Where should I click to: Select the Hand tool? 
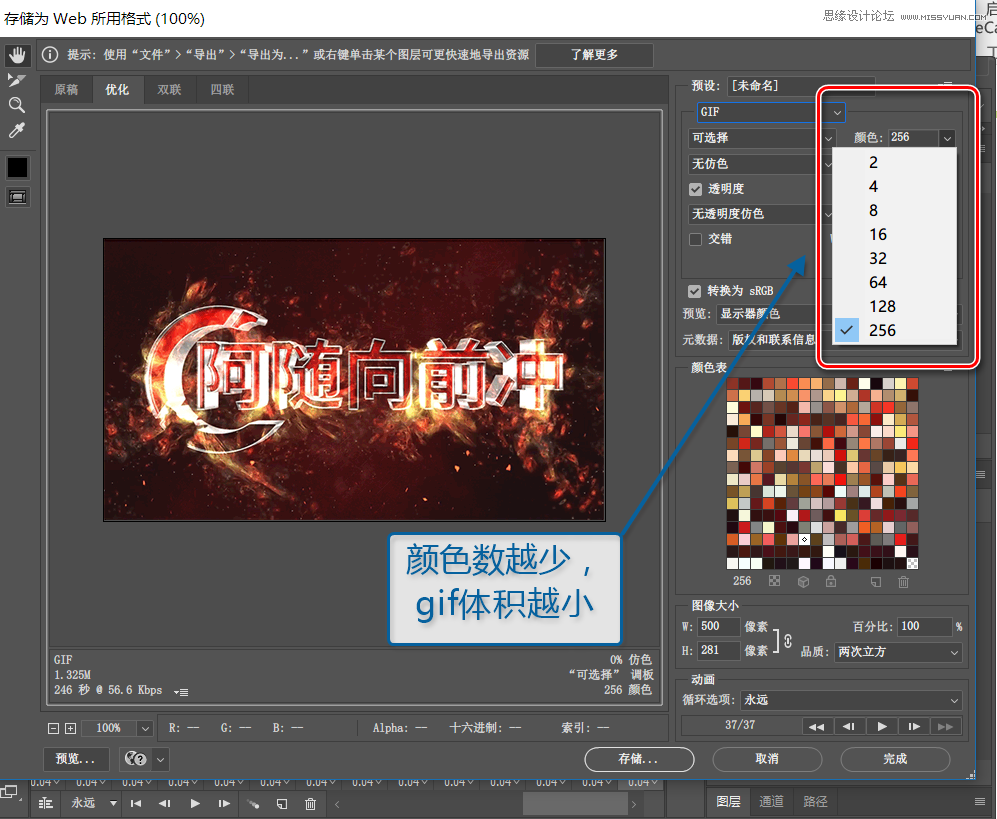[17, 57]
